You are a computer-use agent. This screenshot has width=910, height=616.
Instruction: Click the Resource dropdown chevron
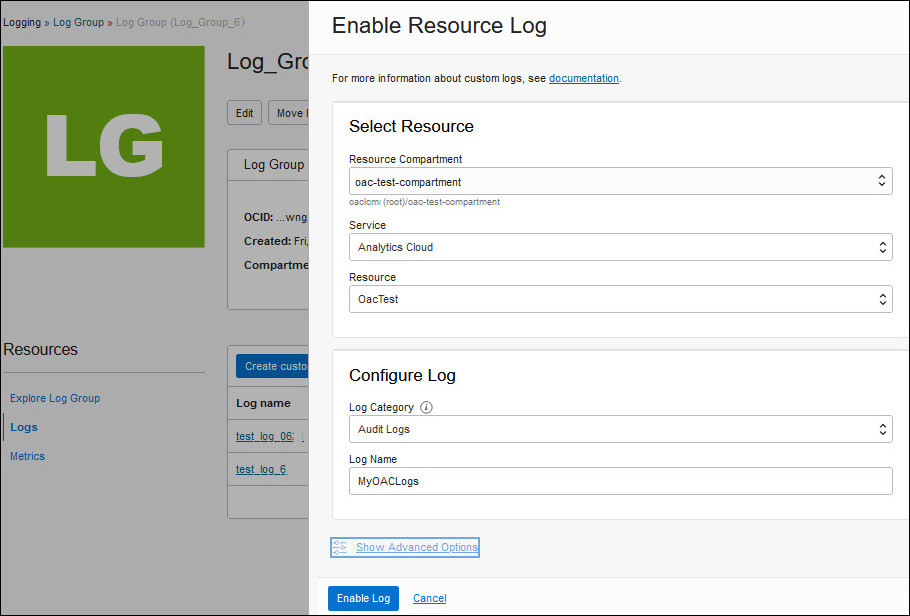[881, 298]
